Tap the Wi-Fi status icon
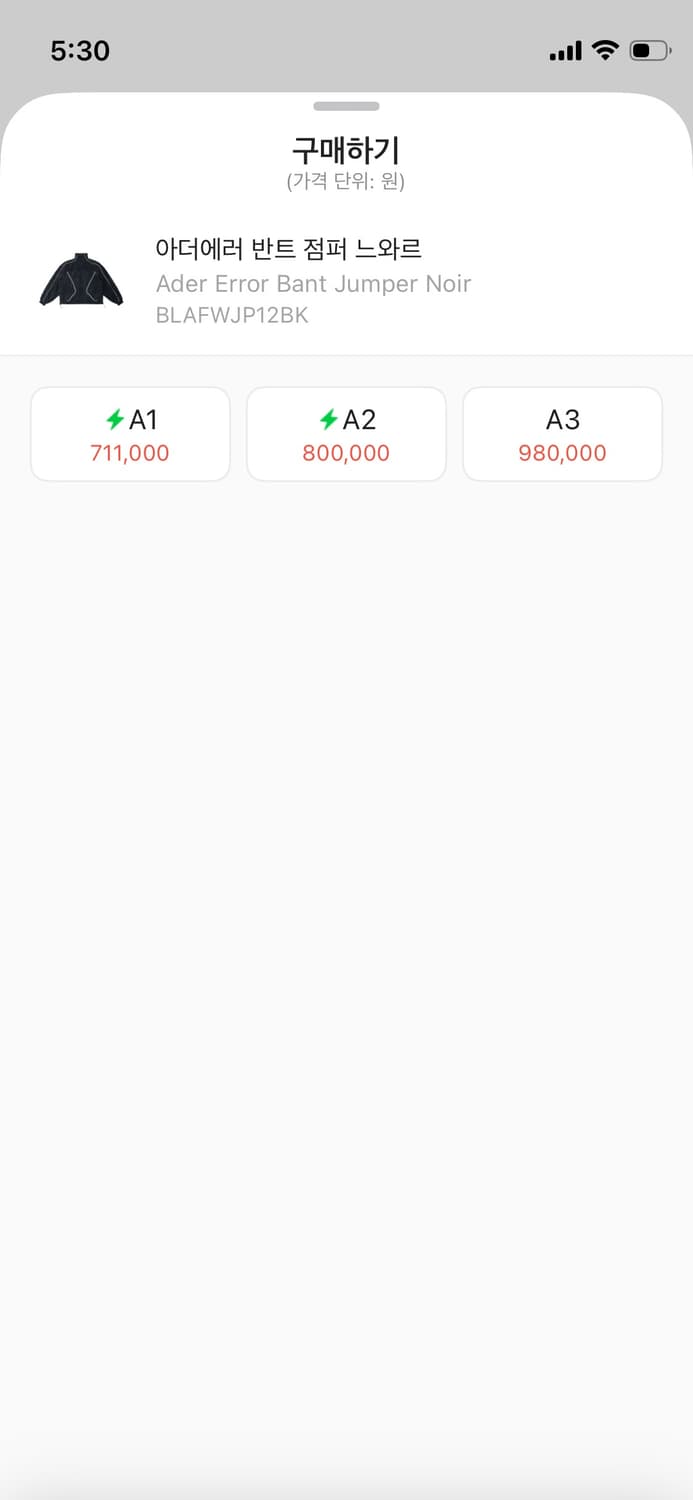 [605, 50]
